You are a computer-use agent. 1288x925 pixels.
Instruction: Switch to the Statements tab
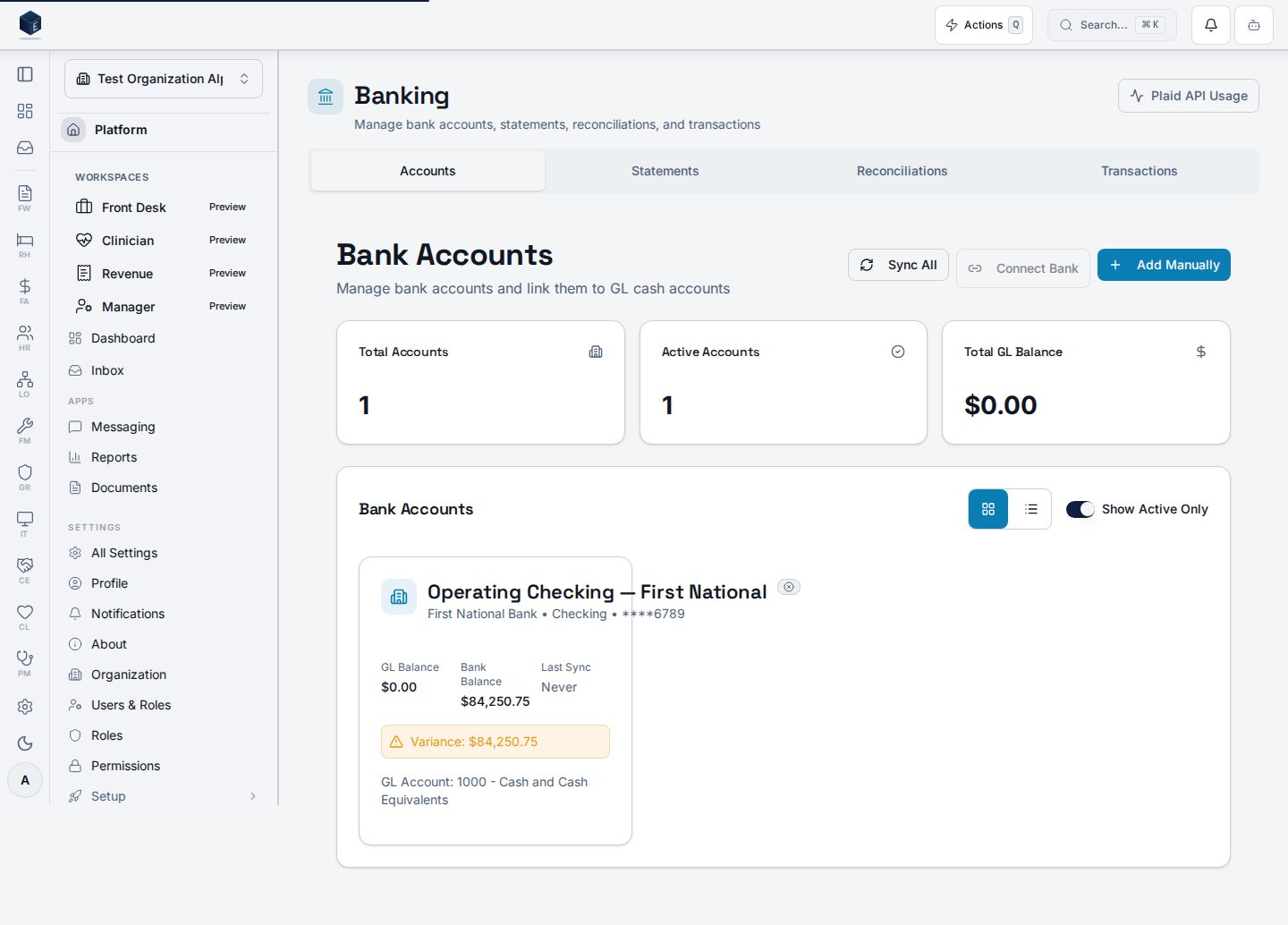pyautogui.click(x=665, y=171)
